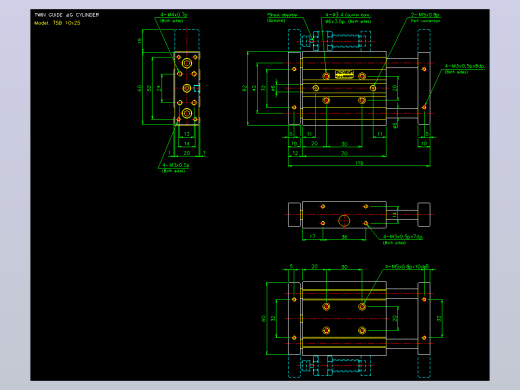Screen dimensions: 520x390
Task: Select the '15' dimension text
Action: (x=139, y=41)
